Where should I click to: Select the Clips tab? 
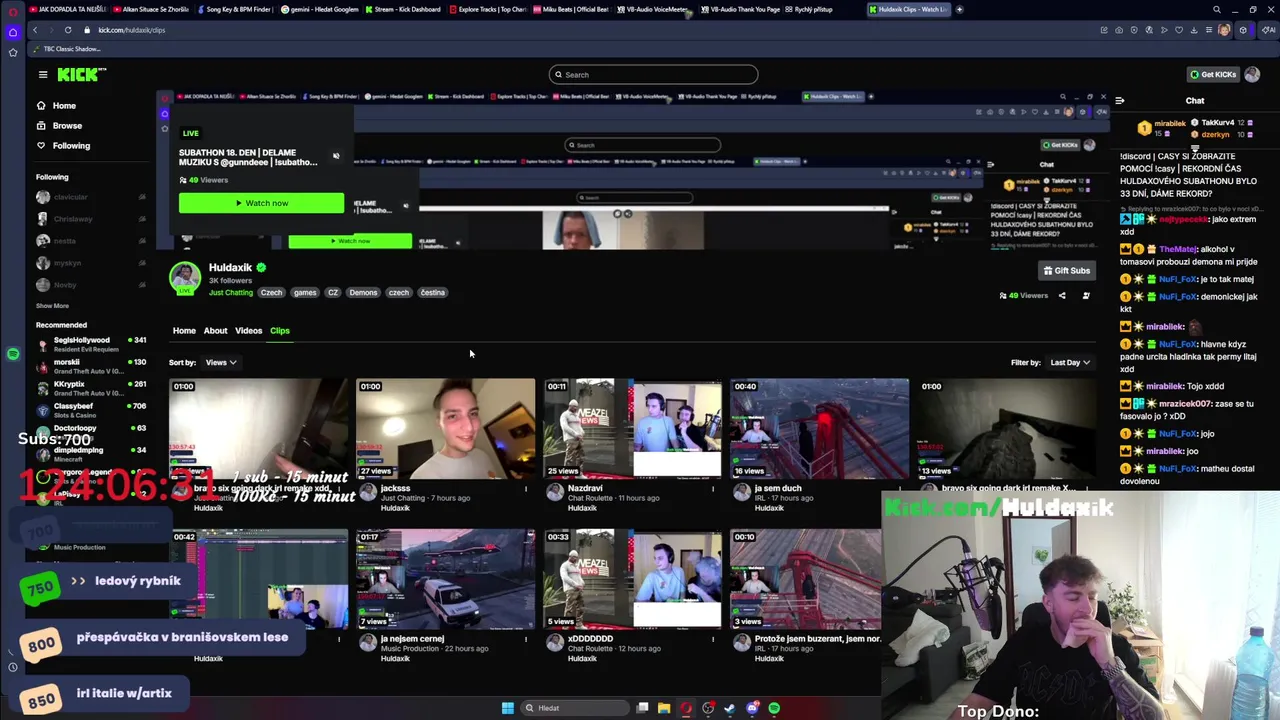279,330
